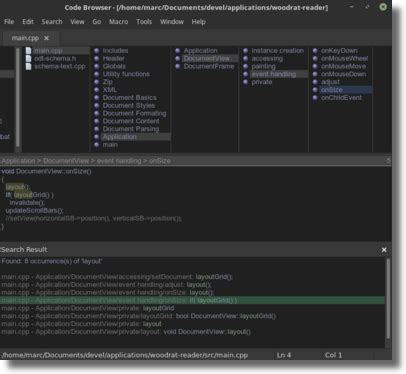Open search result adjust: layout();
This screenshot has height=374, width=406.
tap(106, 285)
